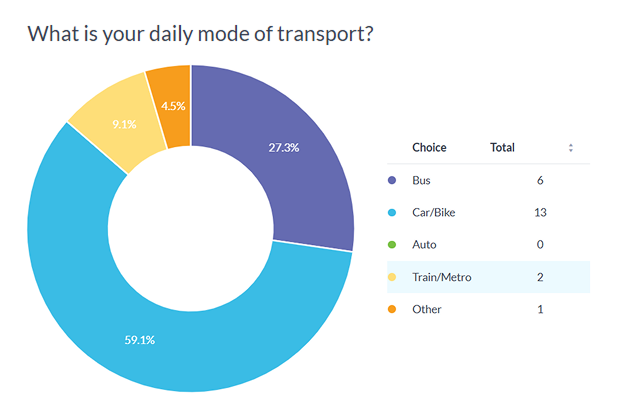Image resolution: width=620 pixels, height=410 pixels.
Task: Click the orange Other legend dot
Action: point(393,309)
